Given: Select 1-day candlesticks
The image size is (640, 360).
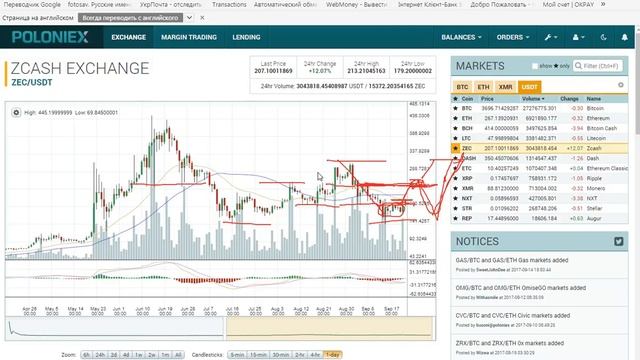Looking at the screenshot, I should [332, 355].
